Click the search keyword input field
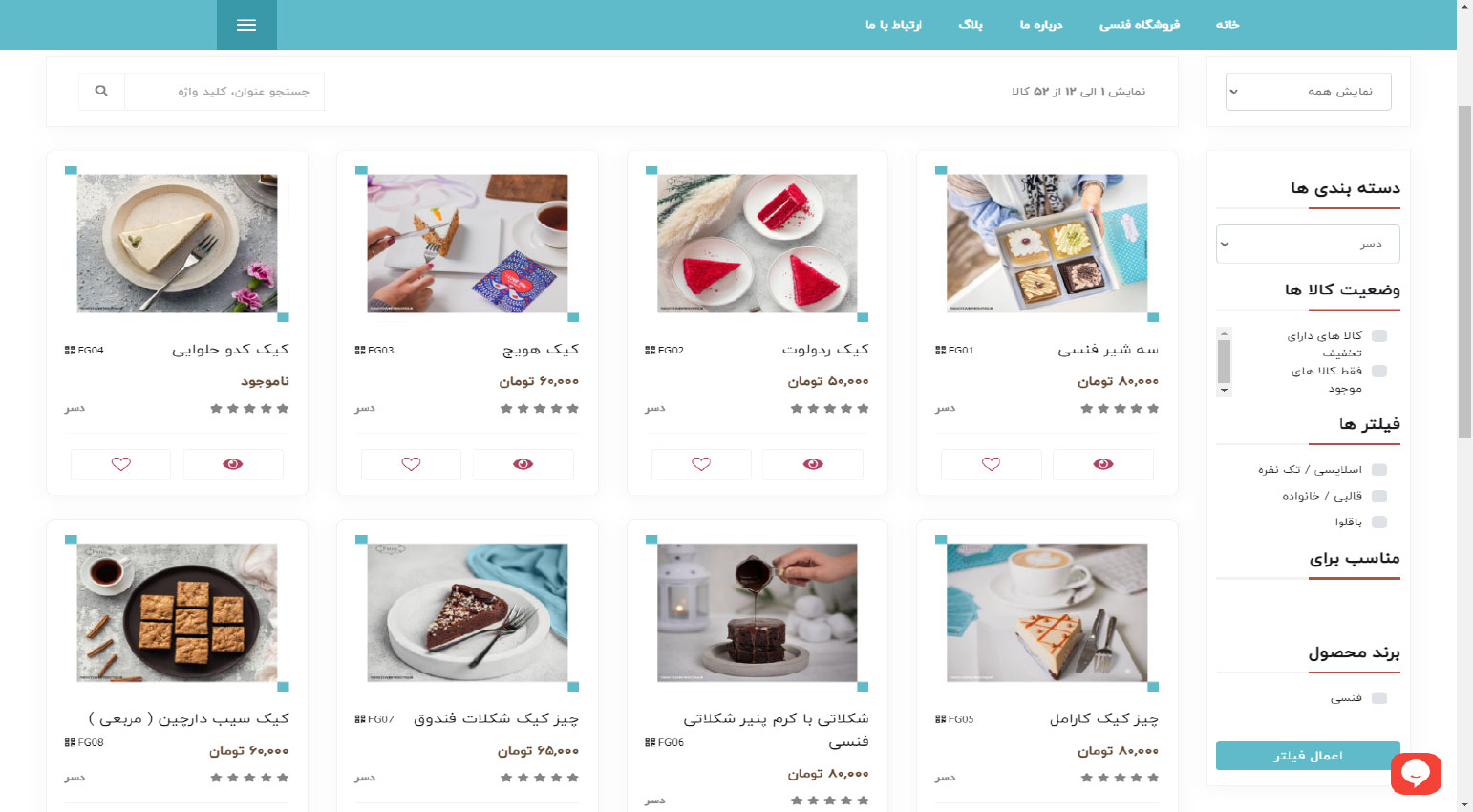This screenshot has height=812, width=1473. point(224,92)
